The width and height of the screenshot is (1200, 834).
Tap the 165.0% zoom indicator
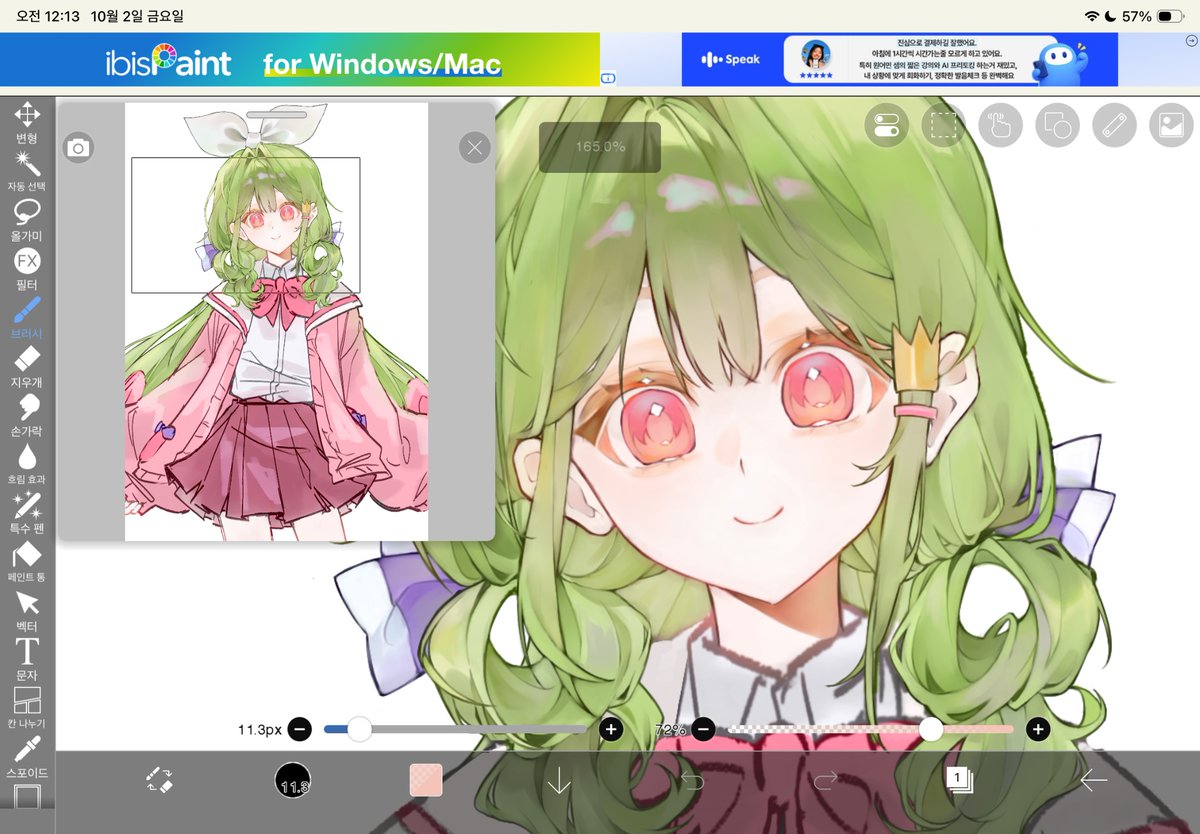(x=600, y=147)
